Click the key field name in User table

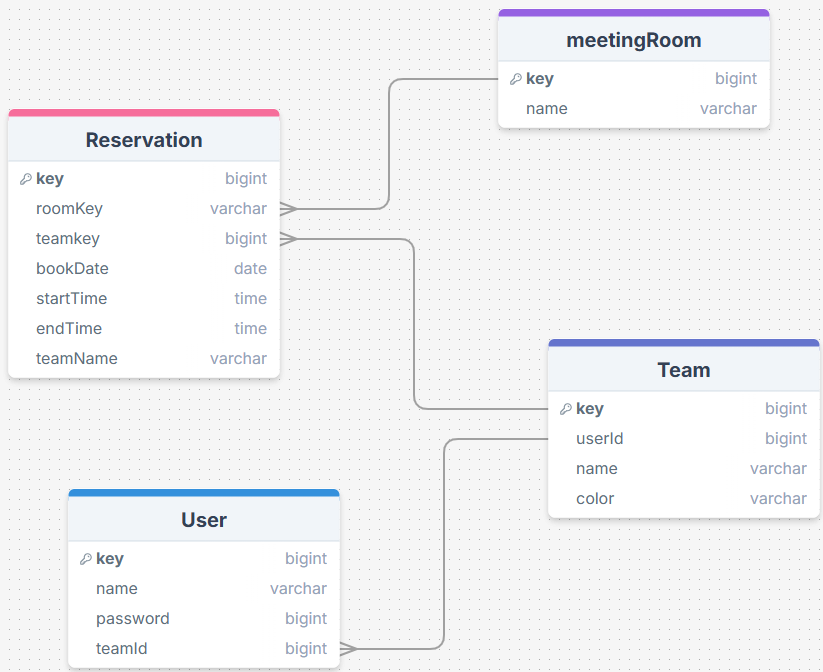(x=110, y=559)
